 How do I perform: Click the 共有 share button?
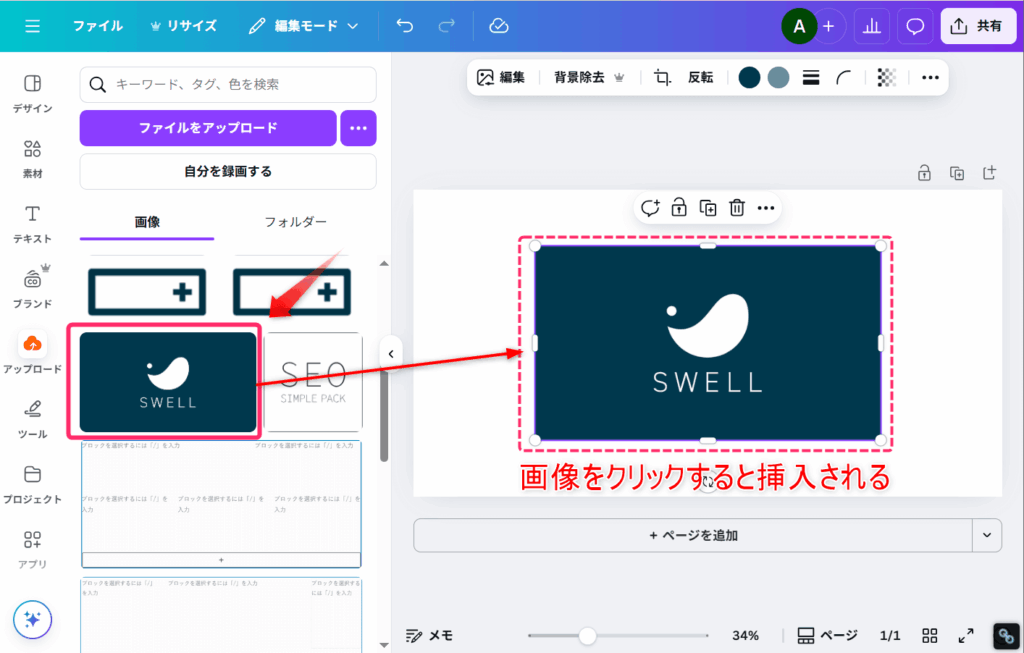978,27
